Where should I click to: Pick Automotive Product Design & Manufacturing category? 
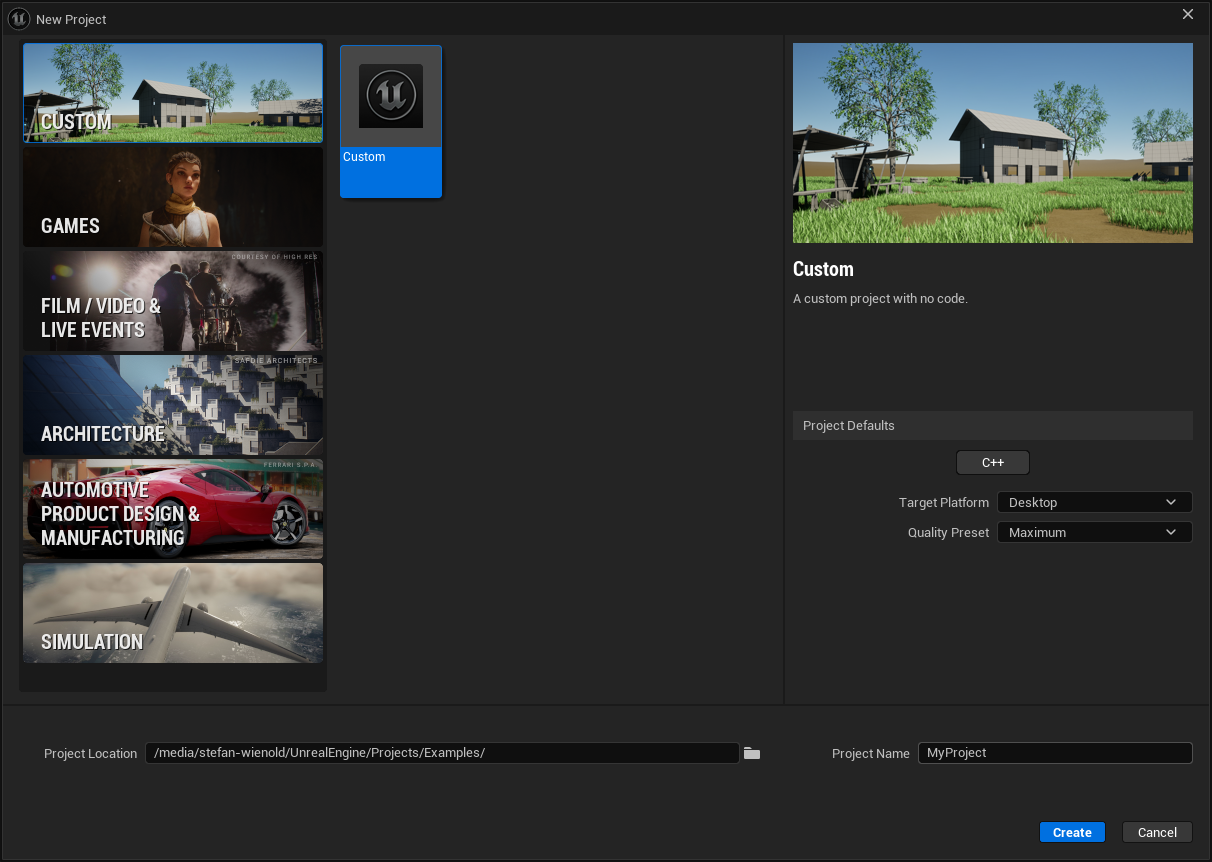[173, 510]
